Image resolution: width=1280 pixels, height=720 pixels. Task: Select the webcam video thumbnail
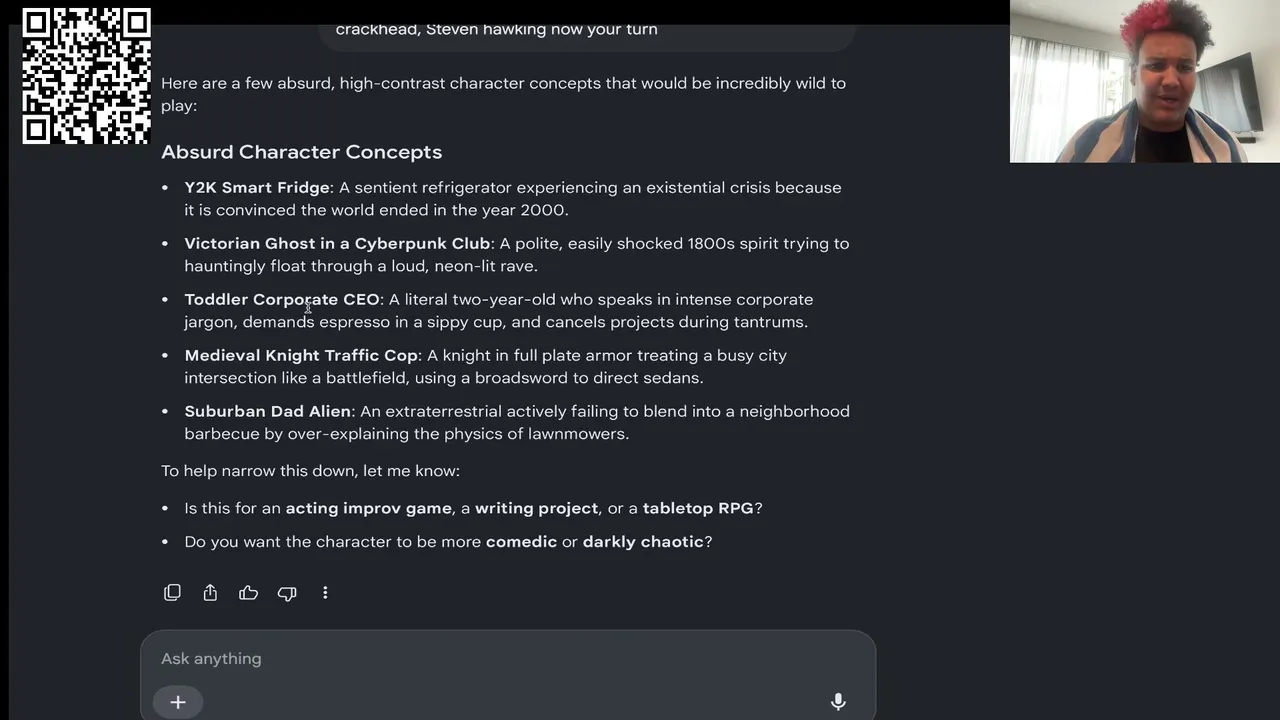[1145, 81]
